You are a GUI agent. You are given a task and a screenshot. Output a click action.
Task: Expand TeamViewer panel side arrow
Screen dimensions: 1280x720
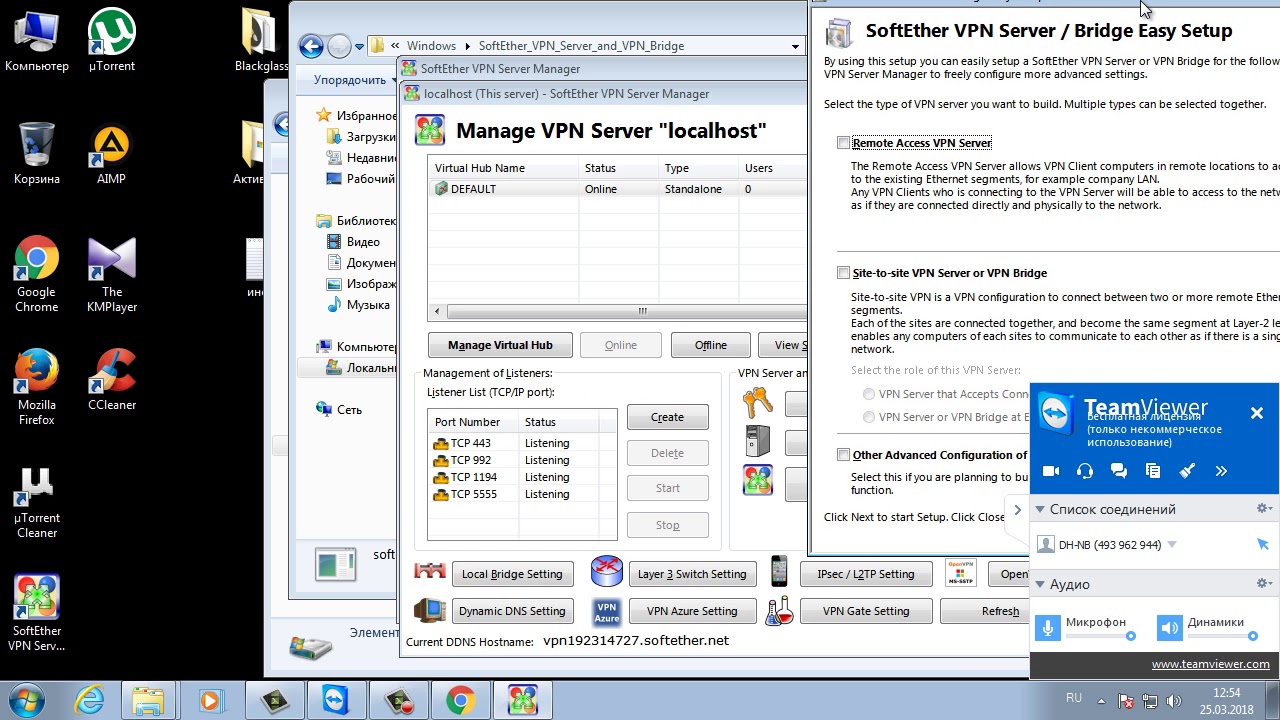pos(1017,510)
